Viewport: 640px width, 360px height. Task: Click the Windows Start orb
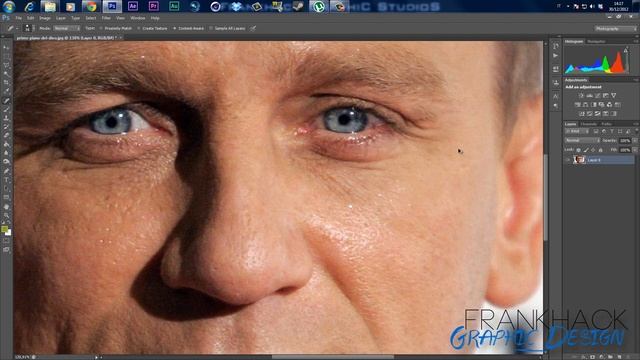(x=9, y=6)
